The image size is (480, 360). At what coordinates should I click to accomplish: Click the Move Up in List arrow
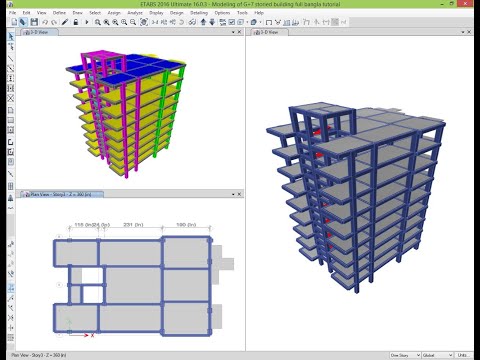coord(203,22)
